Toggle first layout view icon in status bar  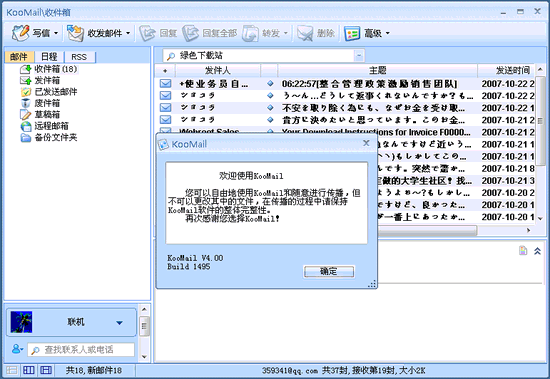point(12,370)
